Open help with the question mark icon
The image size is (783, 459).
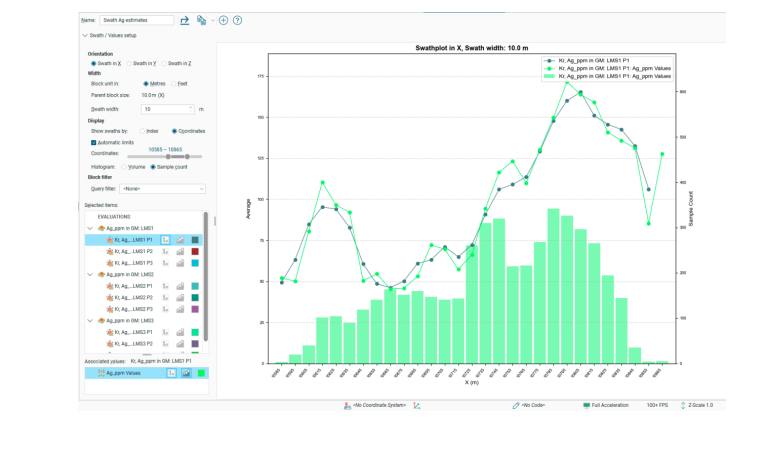pos(238,20)
